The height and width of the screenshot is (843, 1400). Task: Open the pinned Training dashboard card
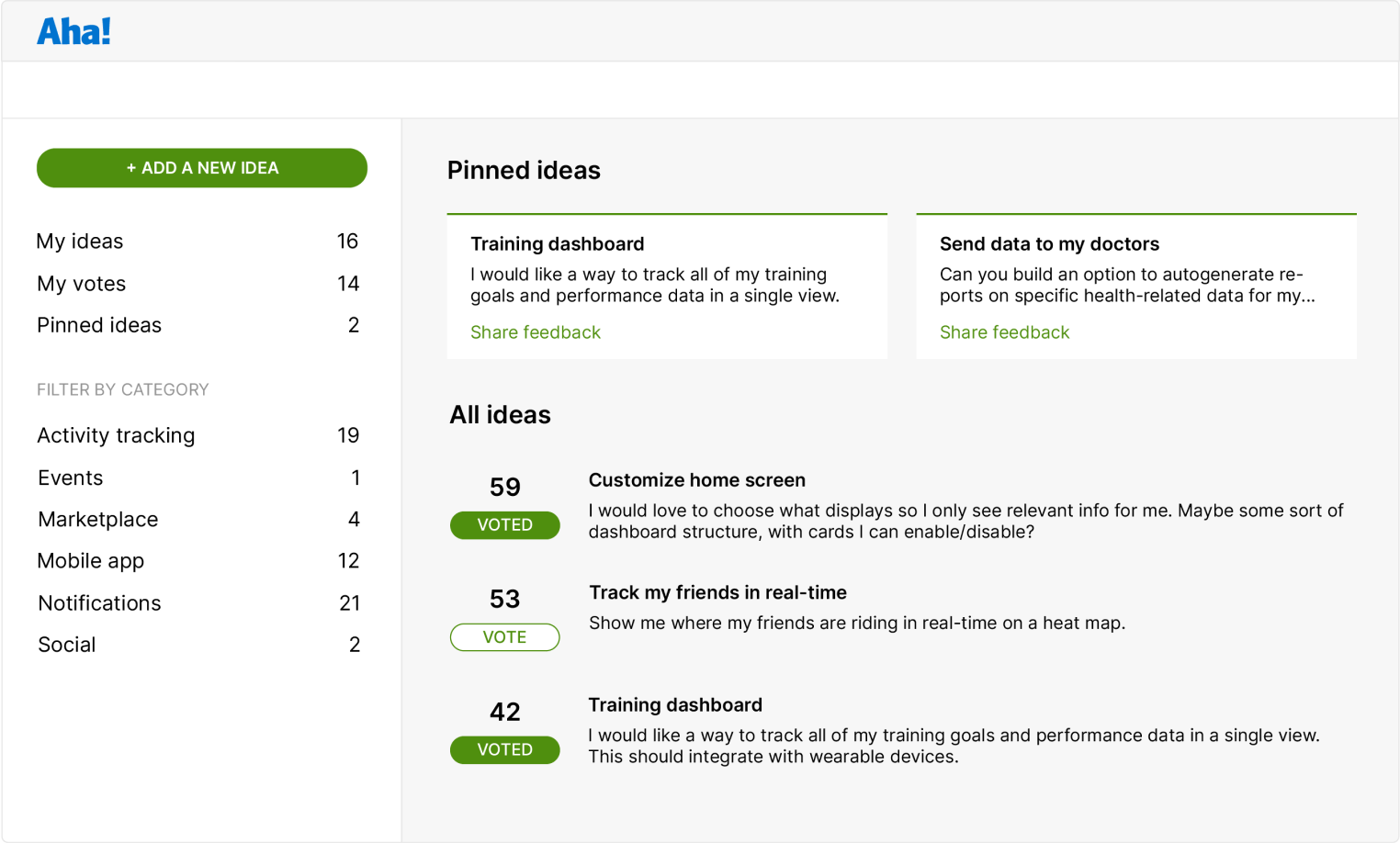[x=558, y=243]
